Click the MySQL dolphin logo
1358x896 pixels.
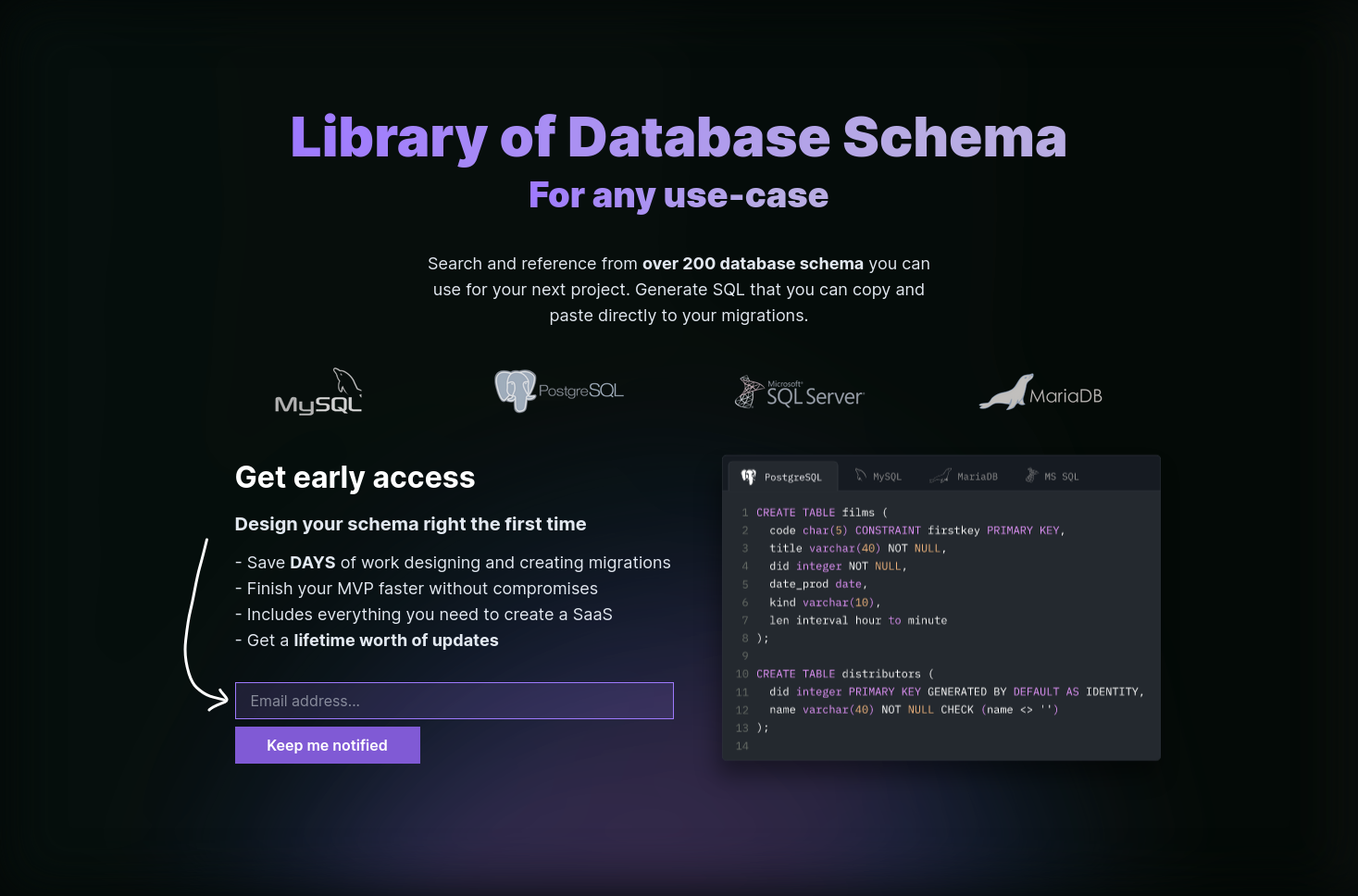pyautogui.click(x=318, y=391)
